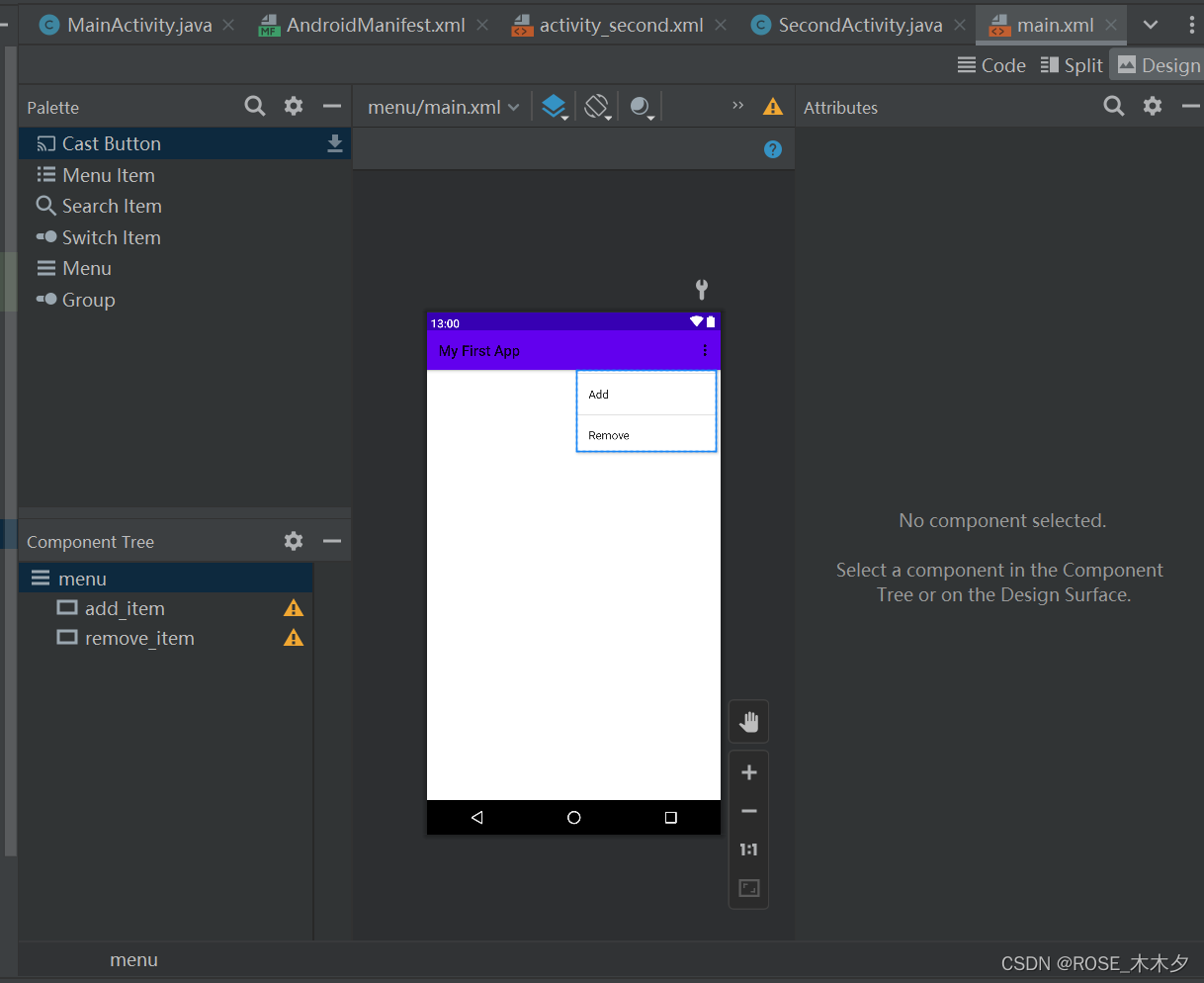Expand the toolbar overflow double-arrow menu
The image size is (1204, 983).
[737, 104]
